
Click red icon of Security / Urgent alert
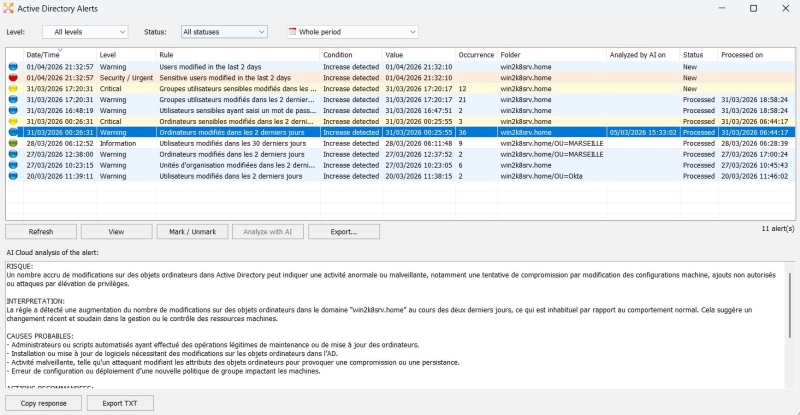pos(13,77)
